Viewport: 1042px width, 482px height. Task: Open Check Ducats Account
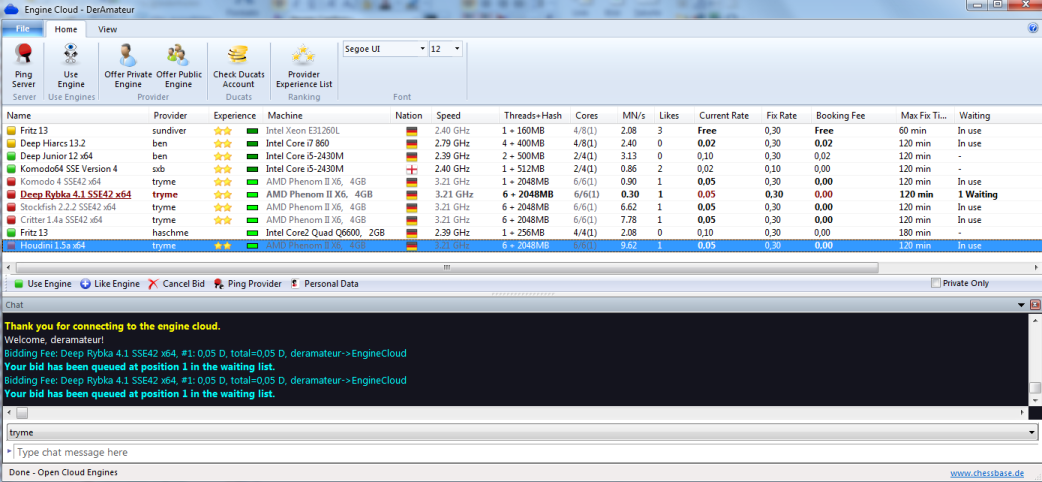239,66
